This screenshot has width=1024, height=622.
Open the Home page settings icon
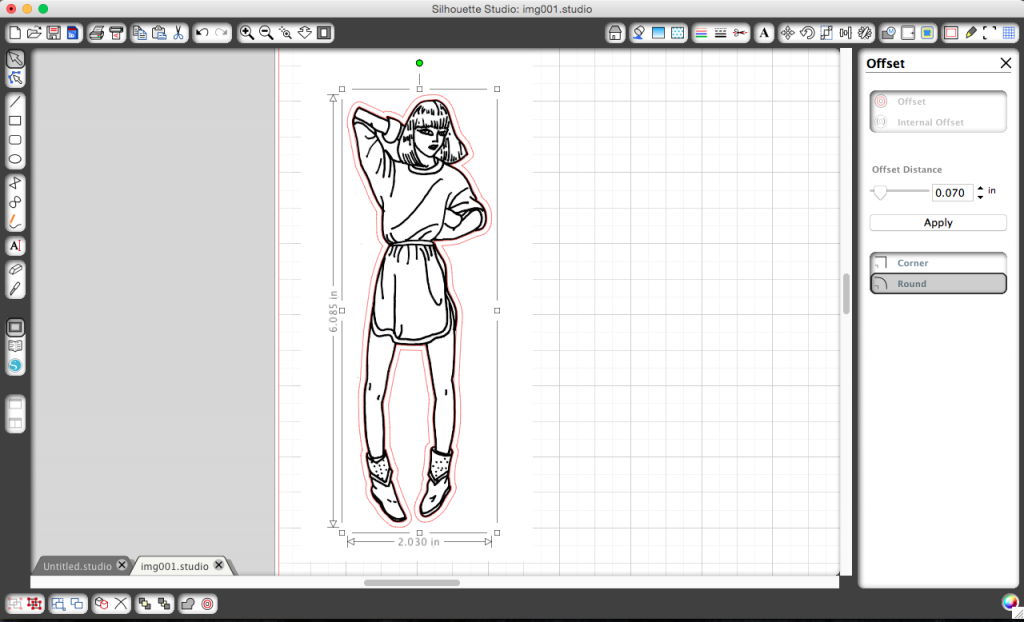point(615,33)
